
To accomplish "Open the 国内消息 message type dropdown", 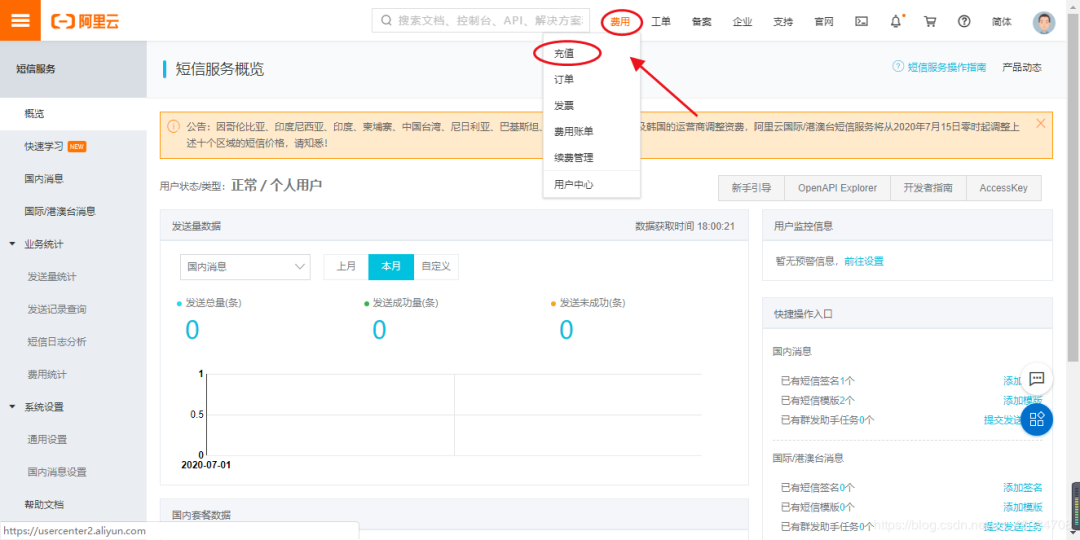I will (x=245, y=267).
